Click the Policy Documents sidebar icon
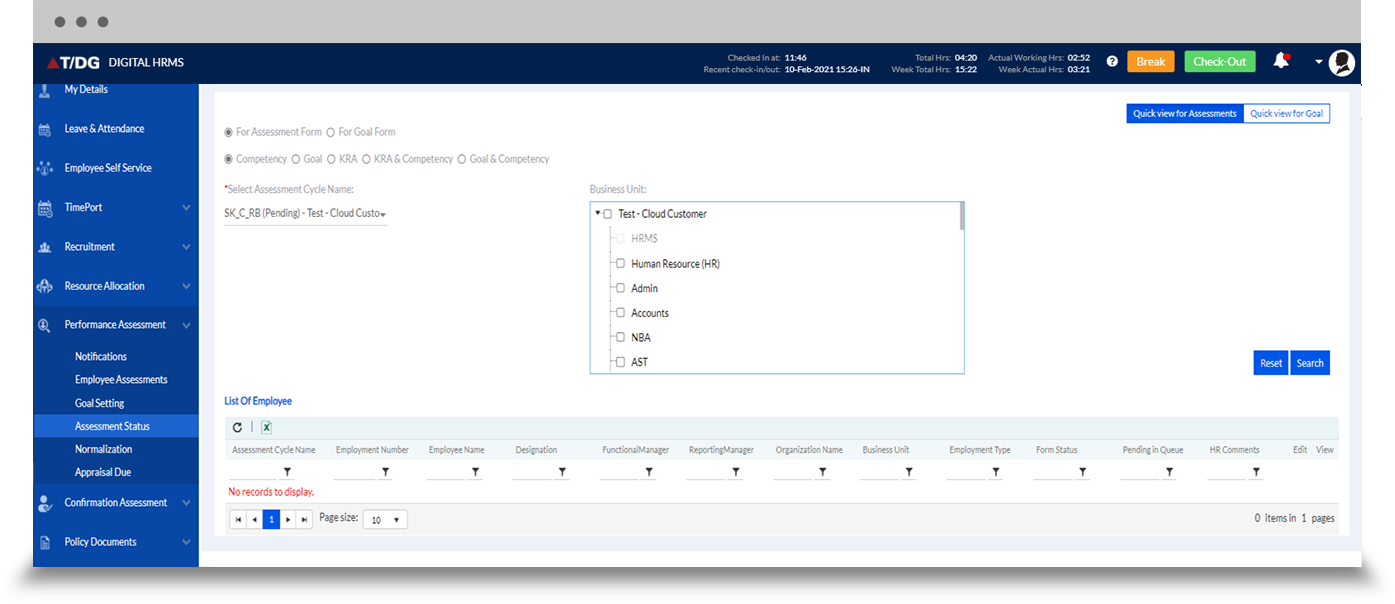This screenshot has height=604, width=1395. click(44, 542)
